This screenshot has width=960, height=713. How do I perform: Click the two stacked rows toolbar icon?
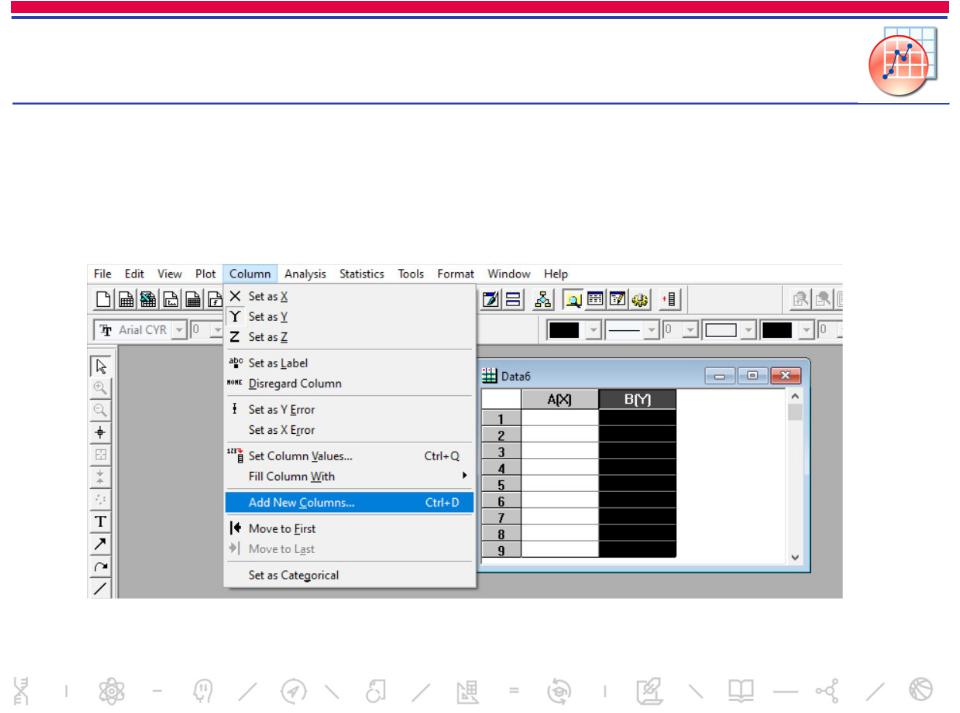click(513, 299)
